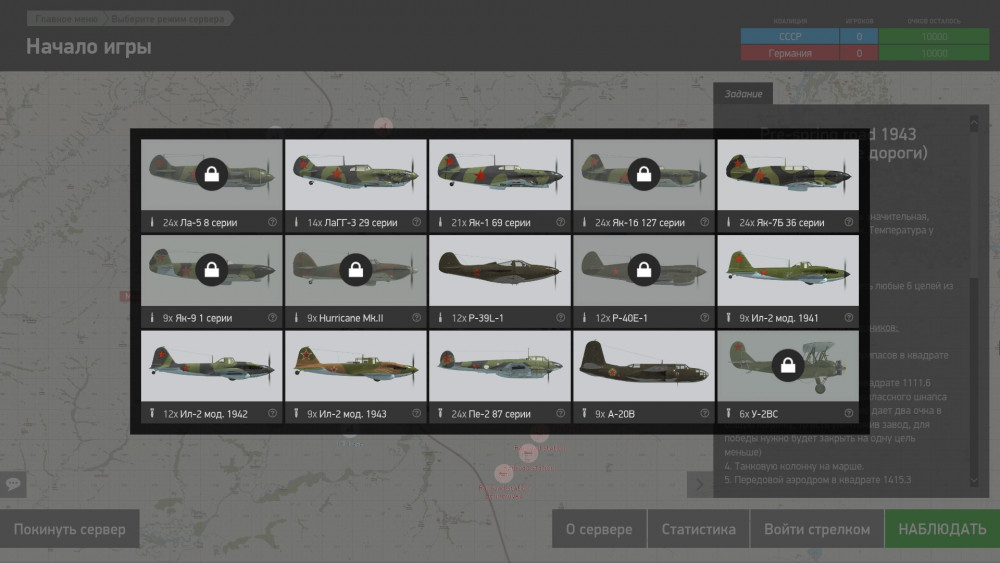Click the help icon for Ил-2 мод. 1941

pyautogui.click(x=848, y=318)
